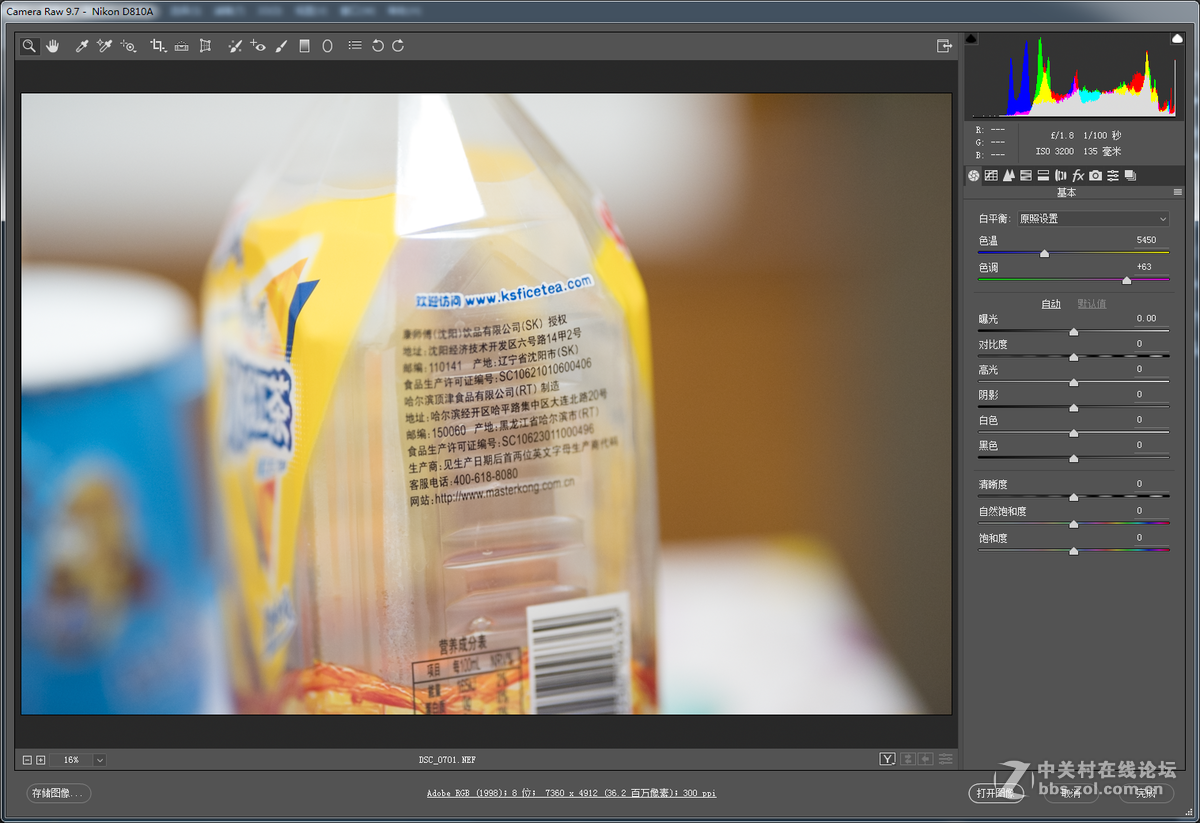The height and width of the screenshot is (823, 1200).
Task: Open the Tone Curve panel tab
Action: [x=991, y=176]
